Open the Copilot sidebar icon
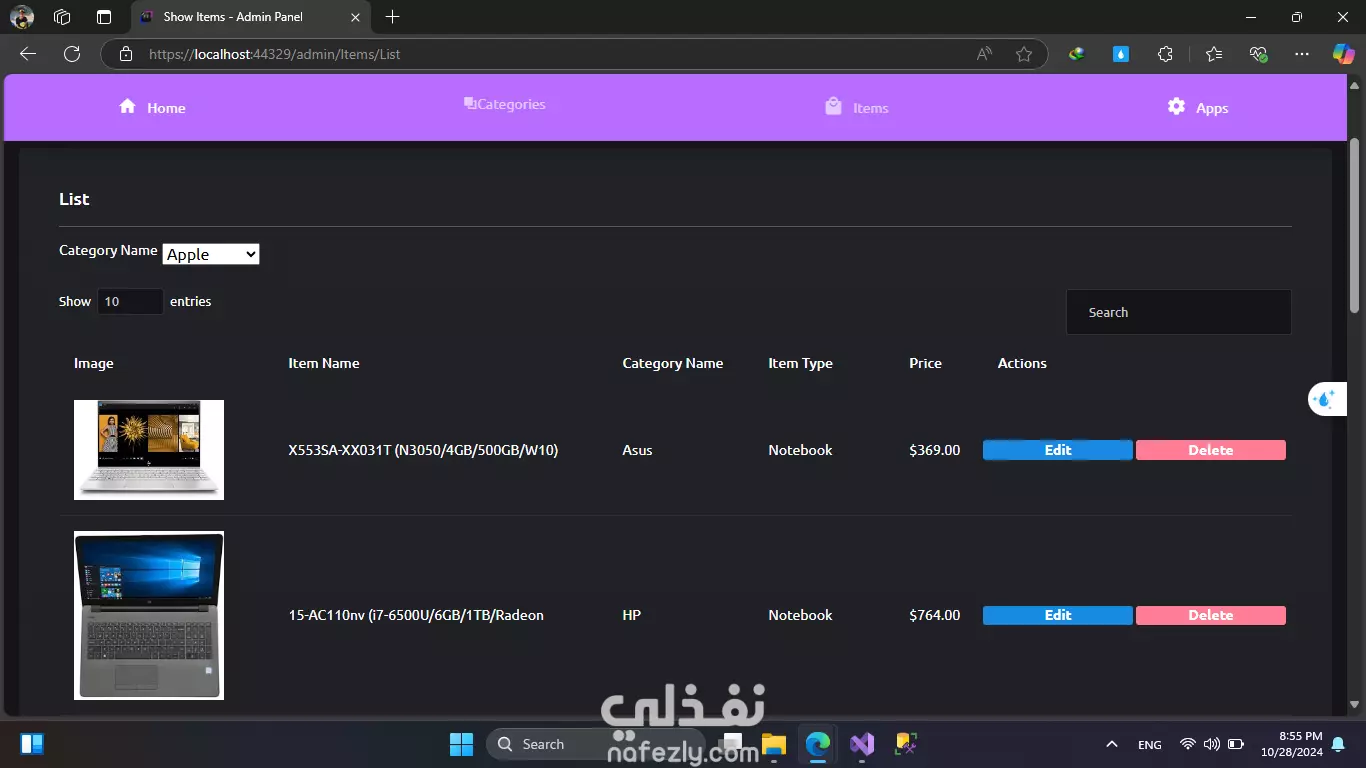 (x=1343, y=54)
